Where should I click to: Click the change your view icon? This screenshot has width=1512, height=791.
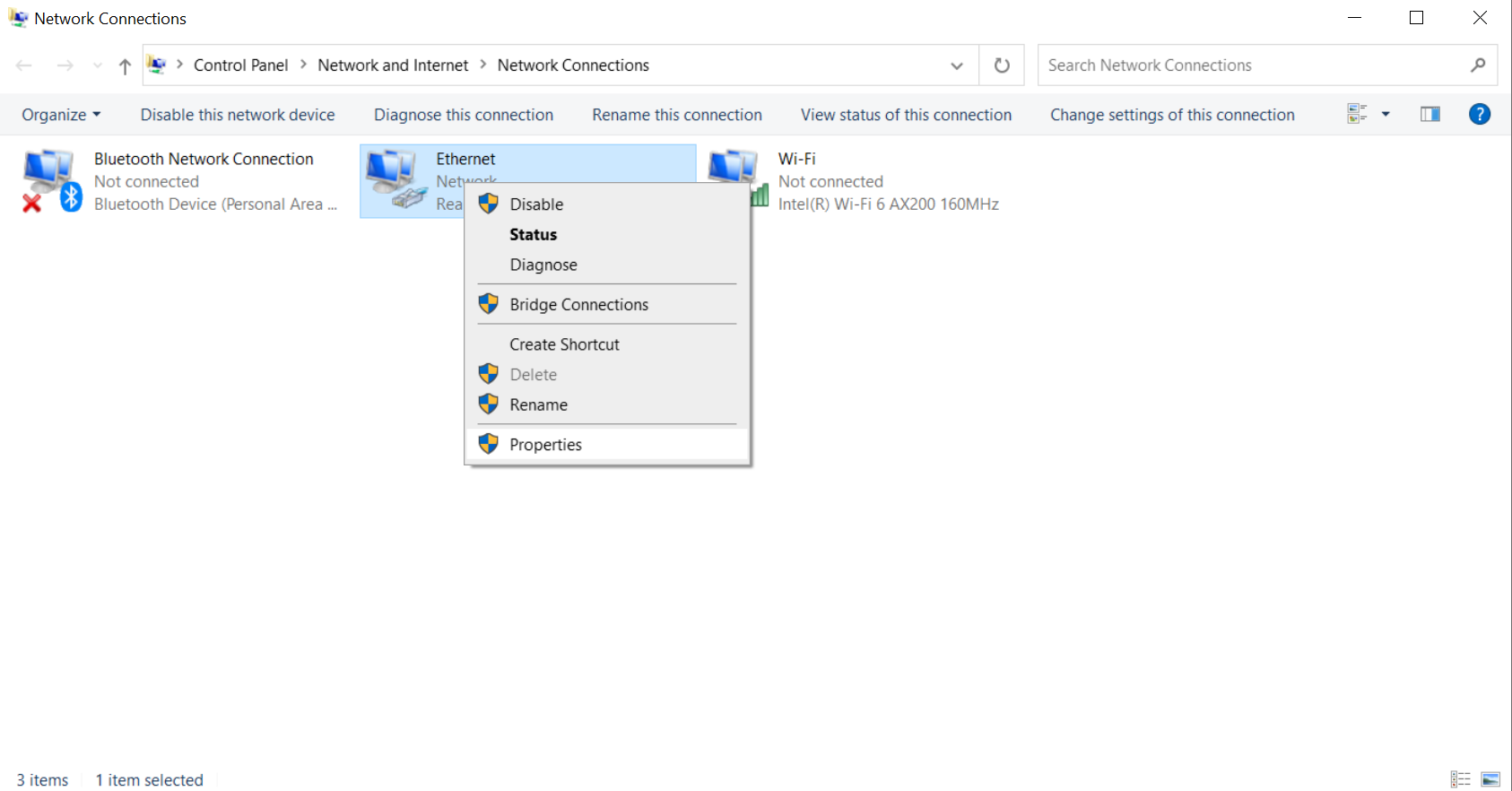coord(1357,114)
